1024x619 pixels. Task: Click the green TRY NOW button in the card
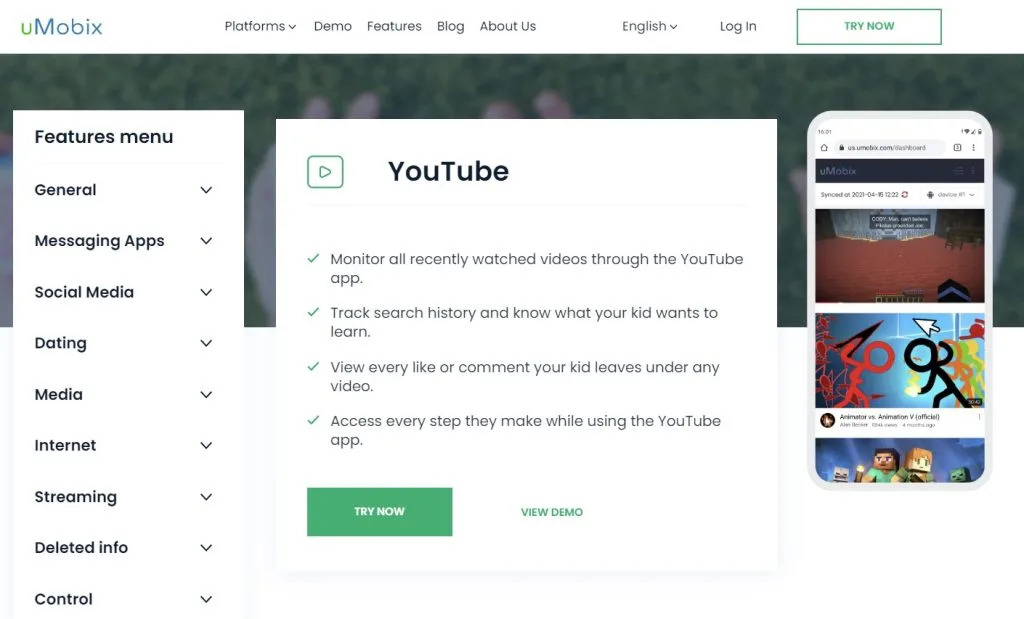pyautogui.click(x=379, y=511)
